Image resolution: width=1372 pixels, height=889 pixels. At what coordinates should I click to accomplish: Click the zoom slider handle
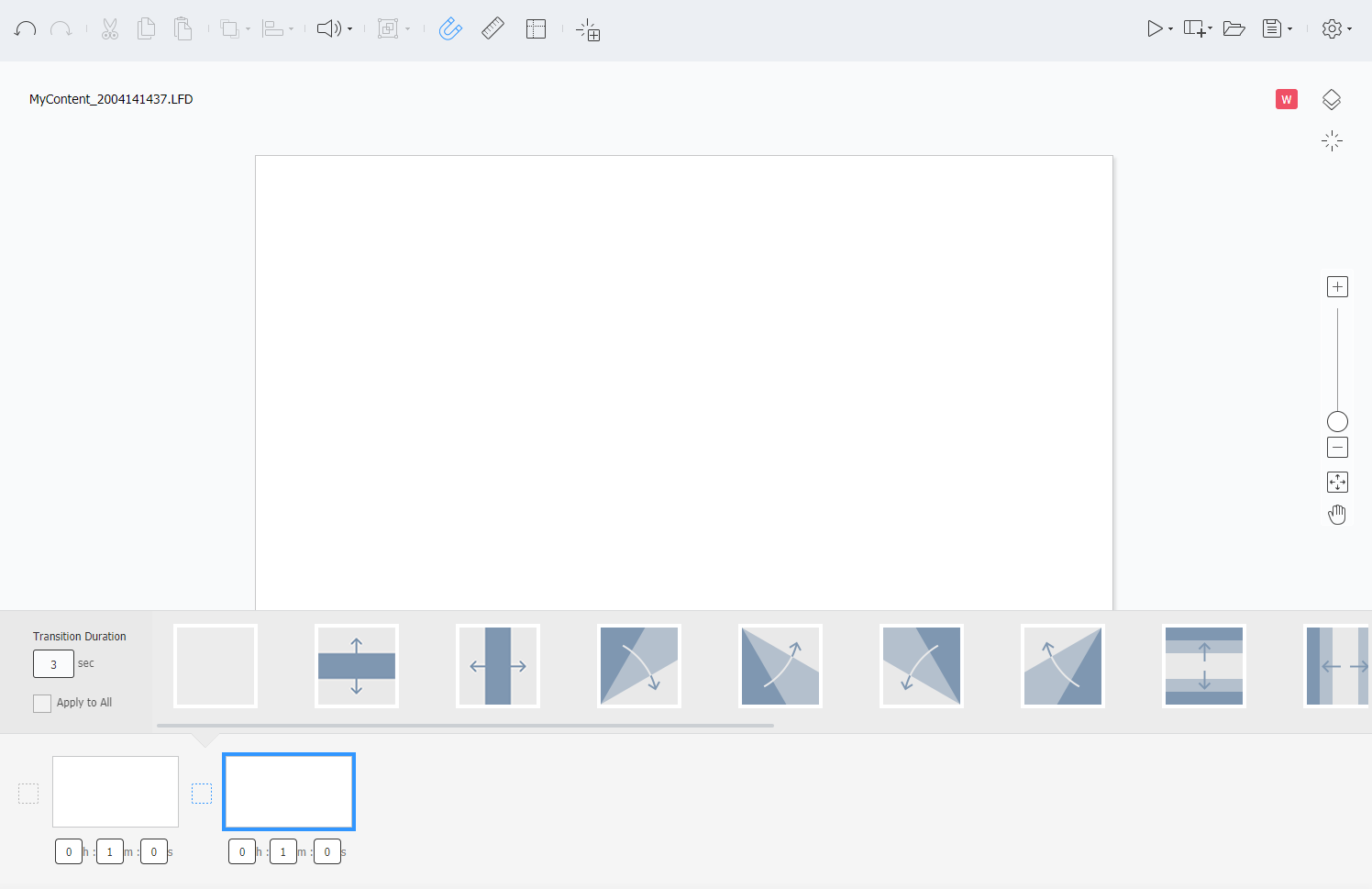1337,422
